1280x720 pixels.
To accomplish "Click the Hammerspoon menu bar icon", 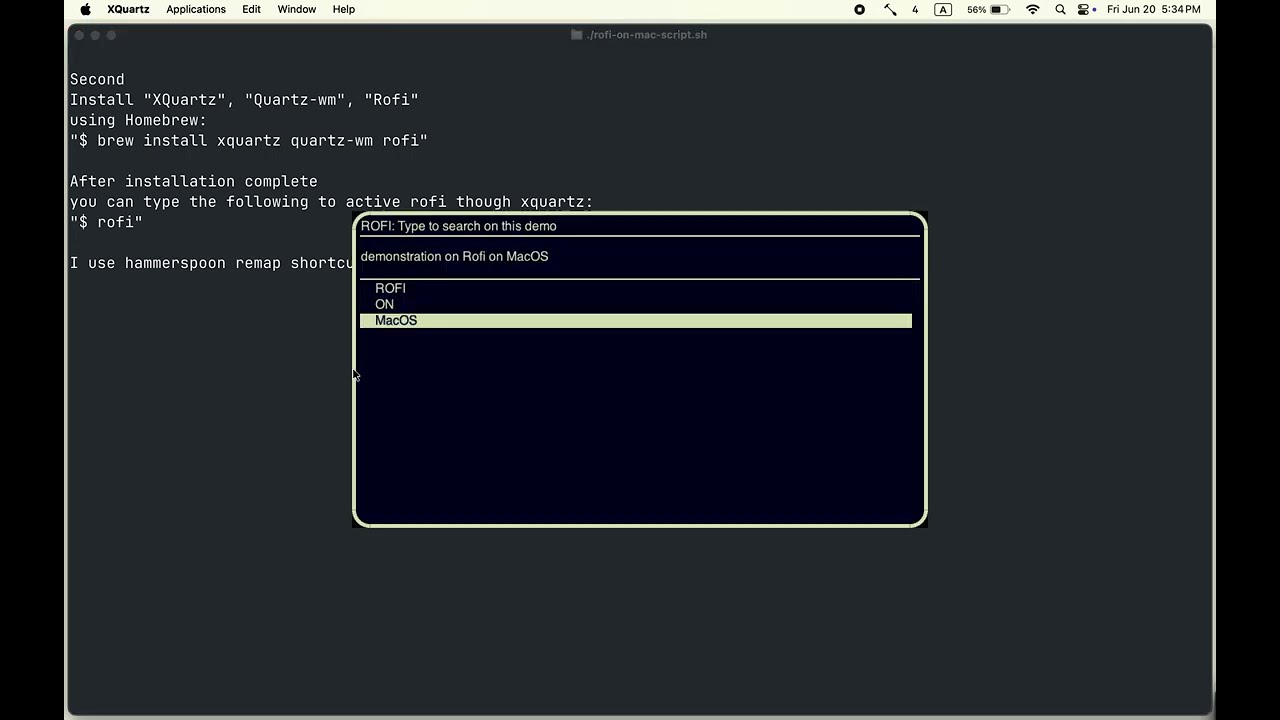I will (x=890, y=9).
